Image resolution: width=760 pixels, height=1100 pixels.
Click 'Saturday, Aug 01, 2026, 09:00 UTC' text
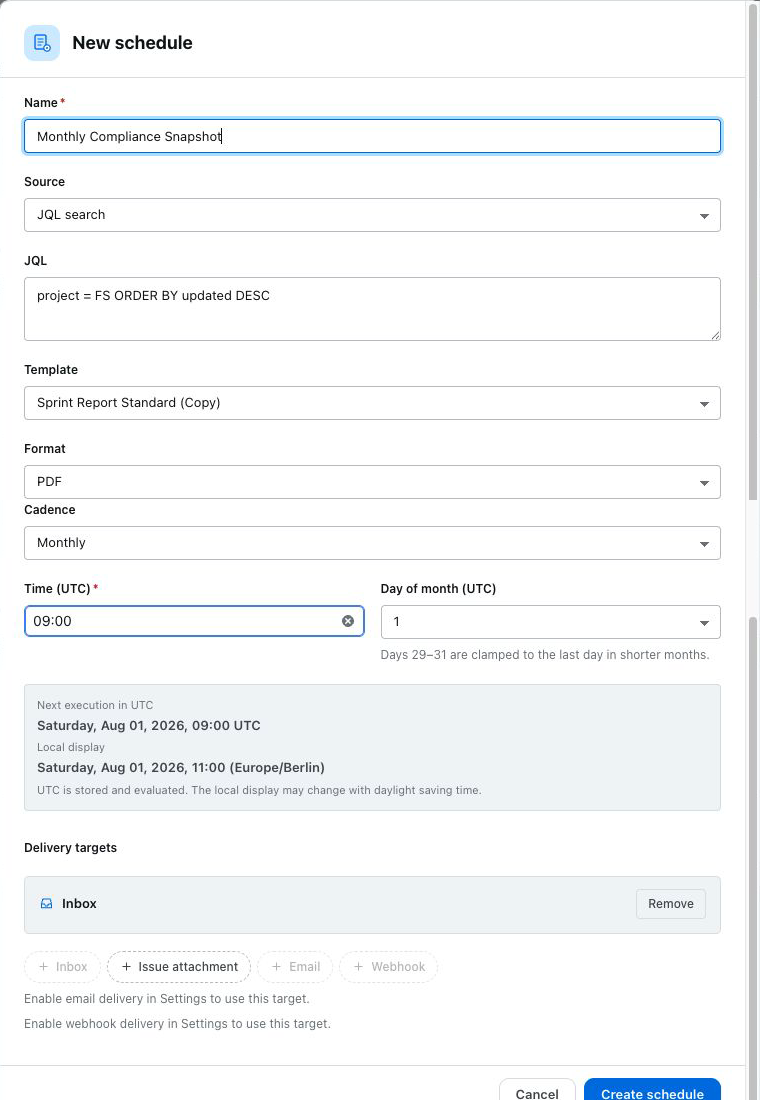point(149,725)
